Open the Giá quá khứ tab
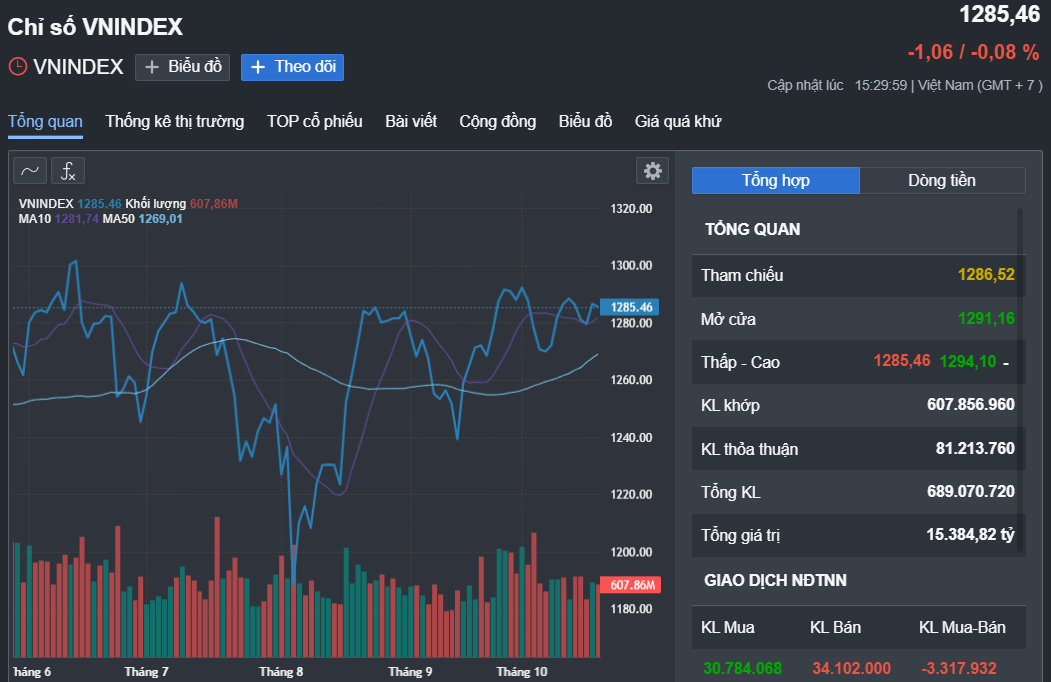 point(678,122)
